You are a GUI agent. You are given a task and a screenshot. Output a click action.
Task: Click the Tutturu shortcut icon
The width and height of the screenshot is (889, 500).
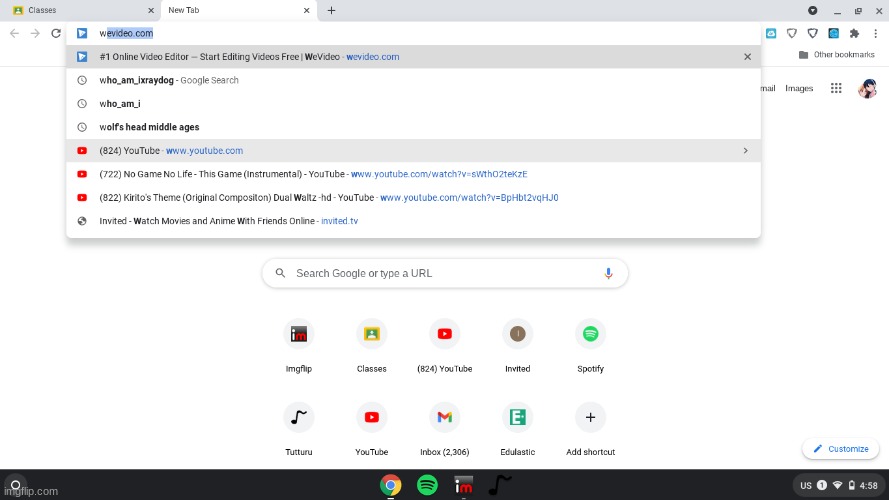298,417
